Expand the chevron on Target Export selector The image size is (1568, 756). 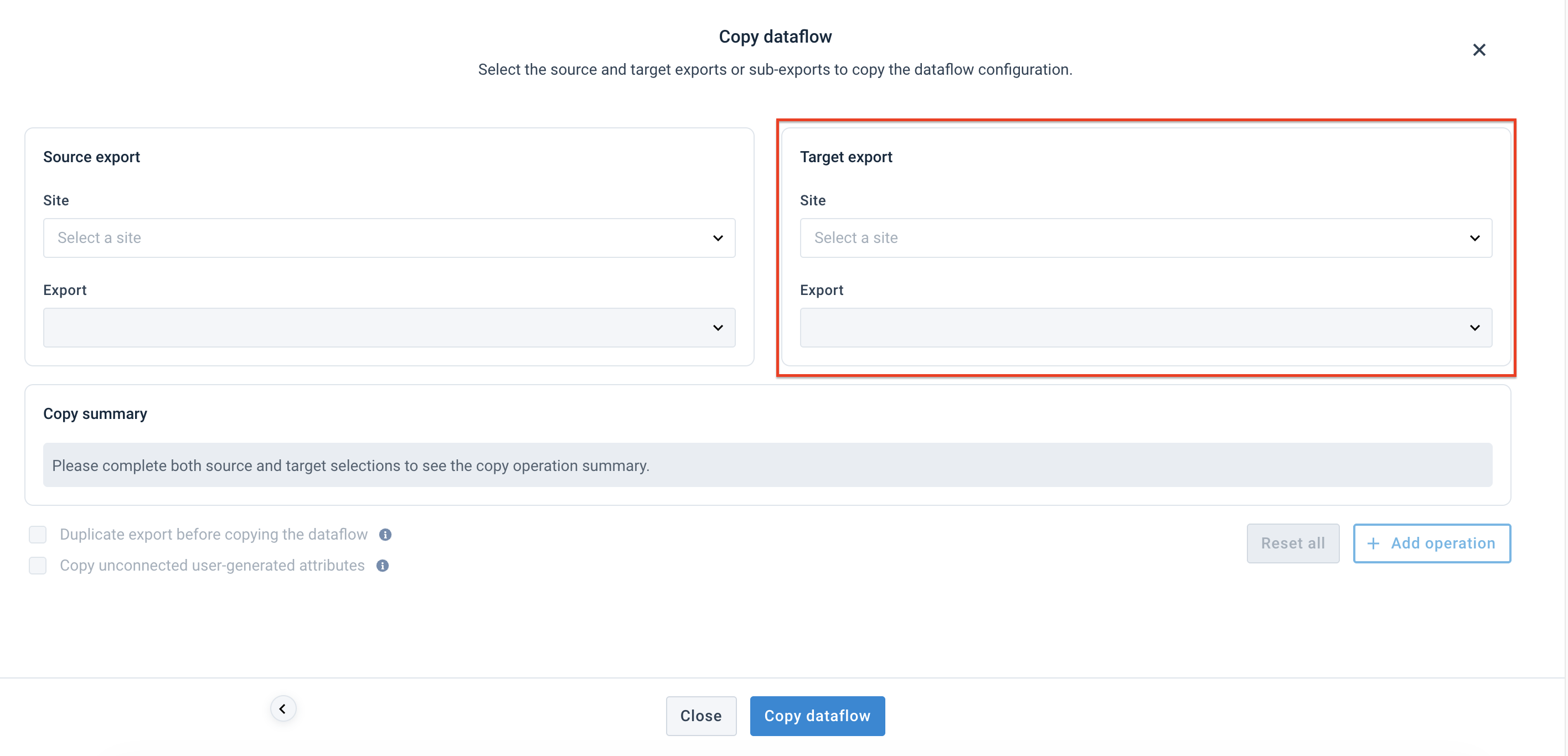coord(1475,328)
